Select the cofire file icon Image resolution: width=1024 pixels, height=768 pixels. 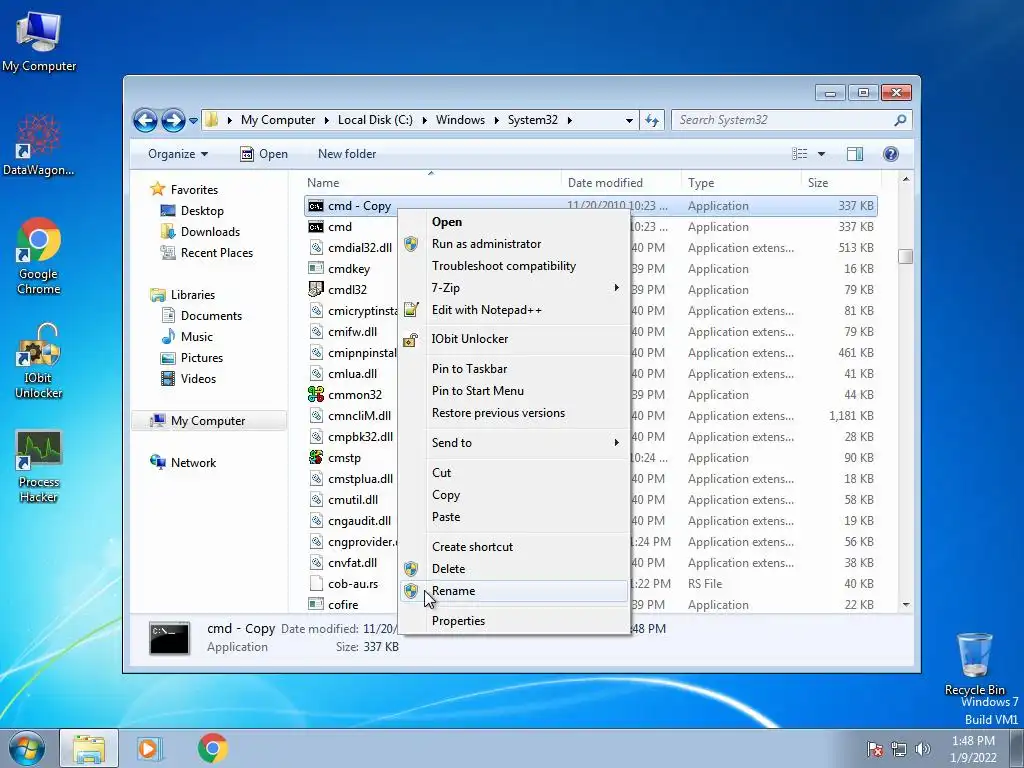tap(316, 605)
